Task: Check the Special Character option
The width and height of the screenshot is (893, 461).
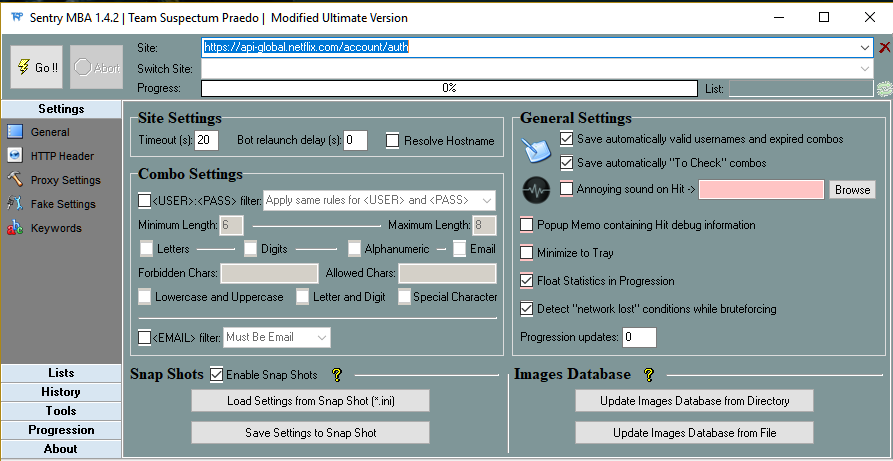Action: [404, 297]
